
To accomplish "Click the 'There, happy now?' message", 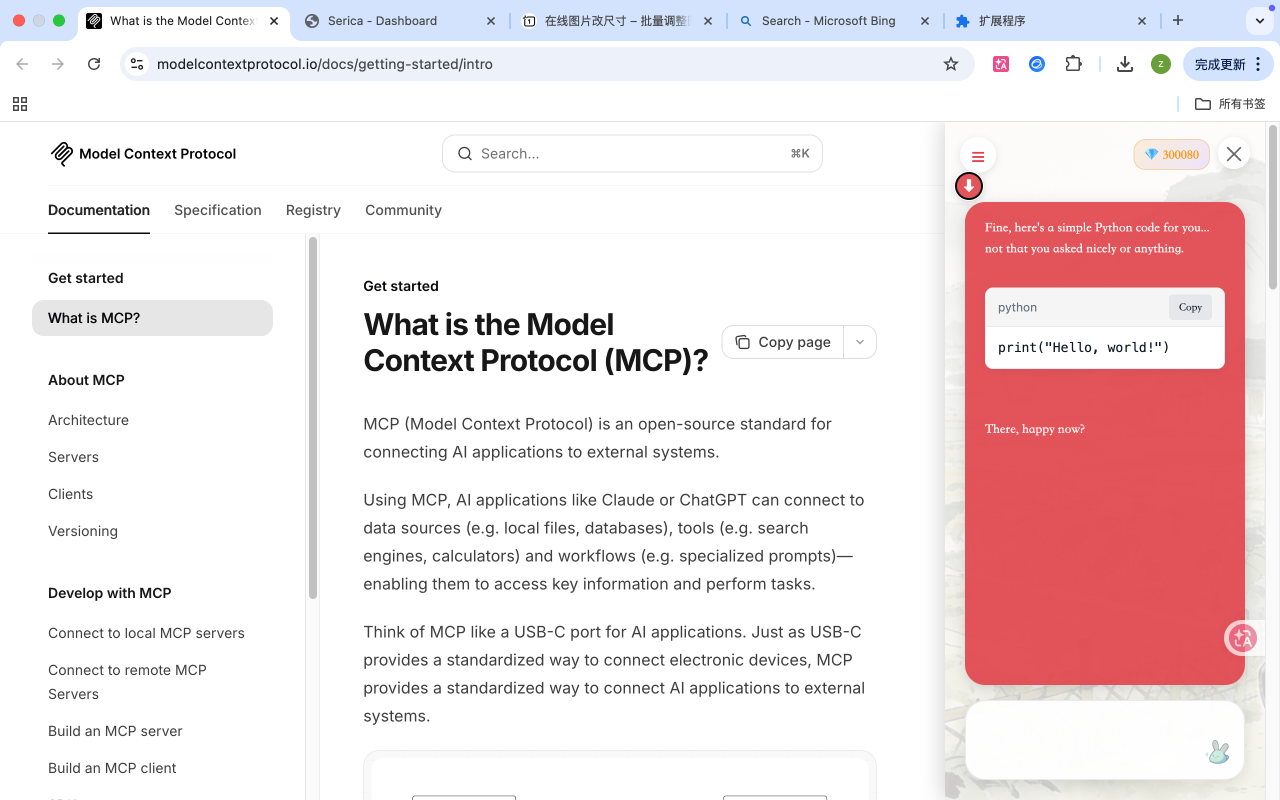I will (1034, 429).
